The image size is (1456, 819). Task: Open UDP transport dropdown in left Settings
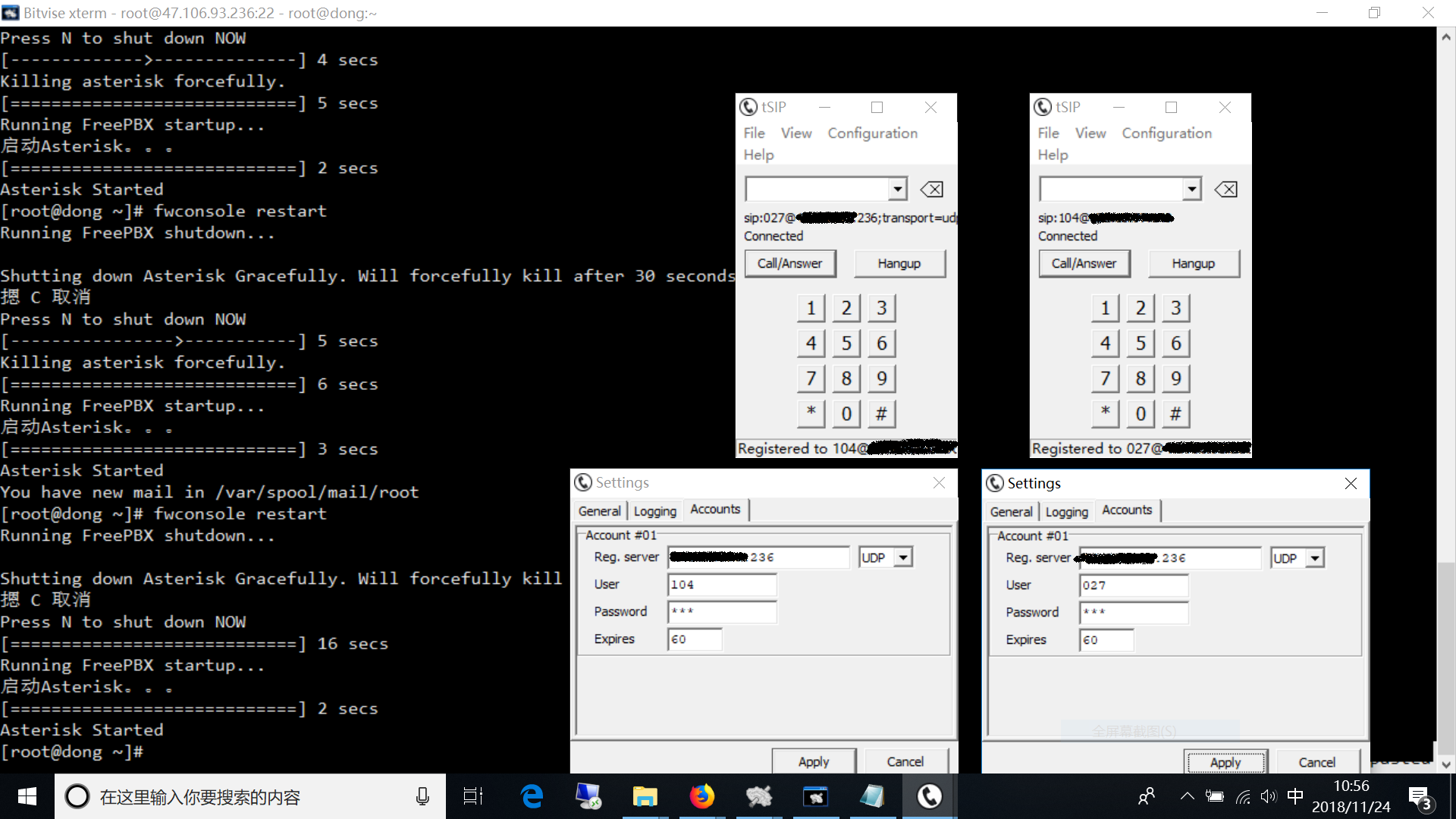[x=903, y=557]
